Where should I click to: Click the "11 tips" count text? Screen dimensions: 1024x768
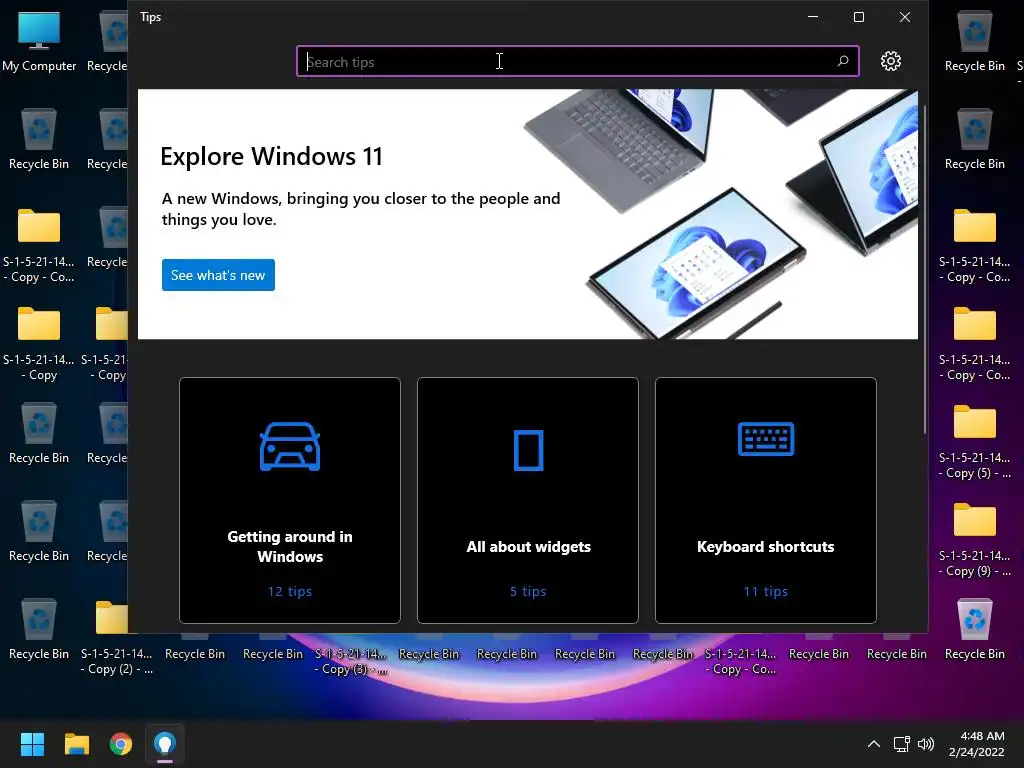pos(765,591)
